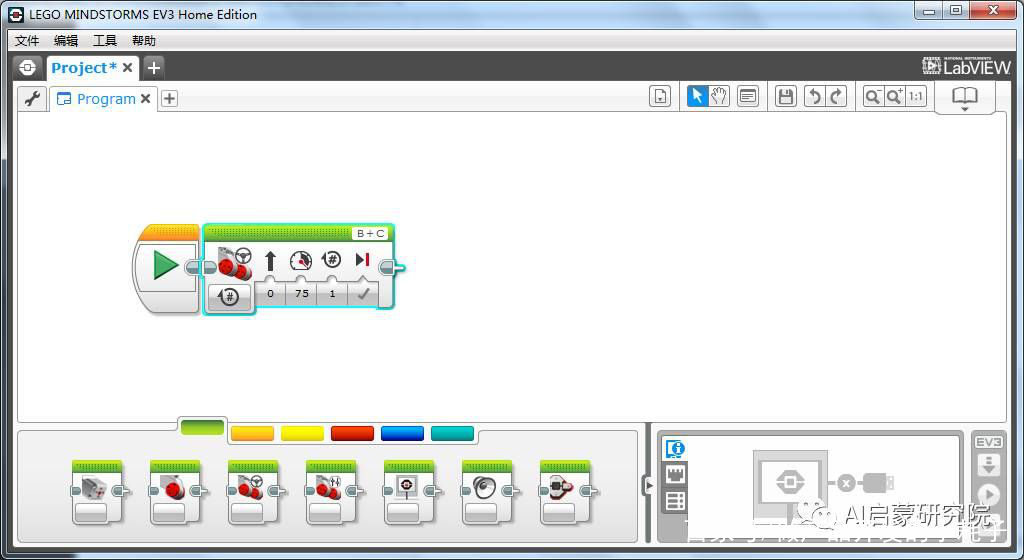The width and height of the screenshot is (1024, 560).
Task: Redo the last action
Action: point(837,97)
